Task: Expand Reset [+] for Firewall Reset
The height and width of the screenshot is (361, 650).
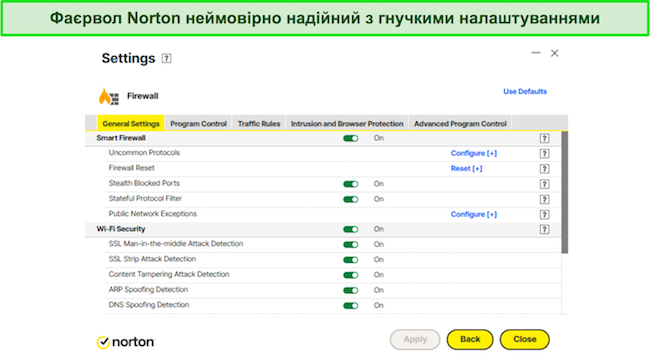Action: pos(466,169)
